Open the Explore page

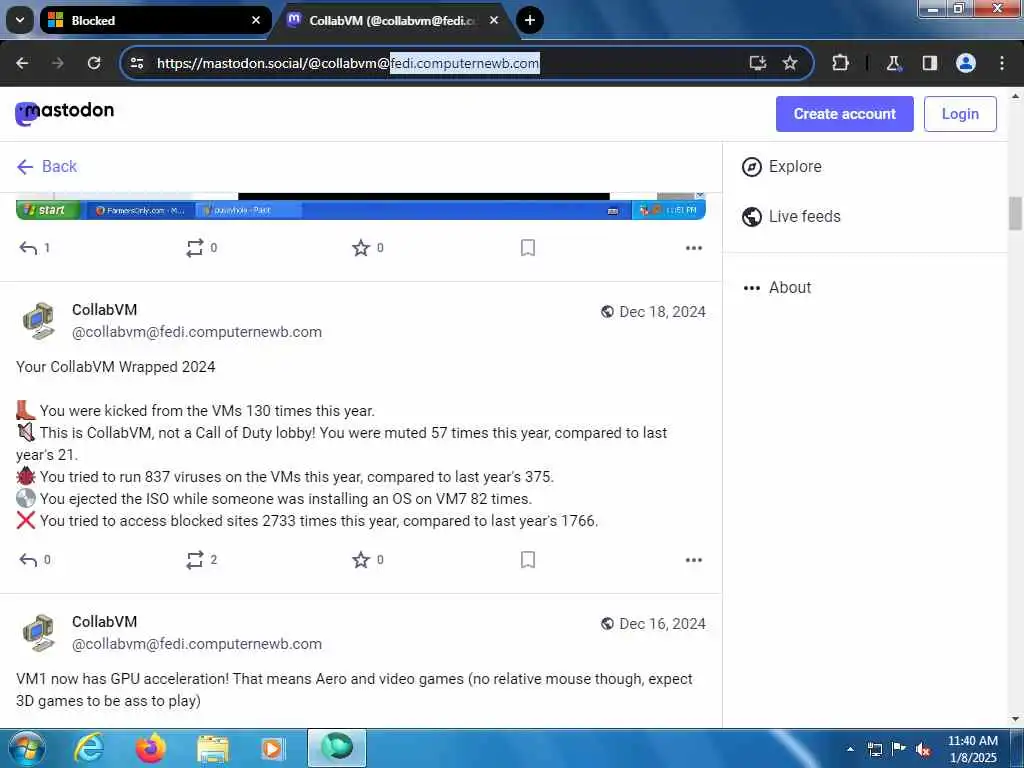tap(782, 167)
